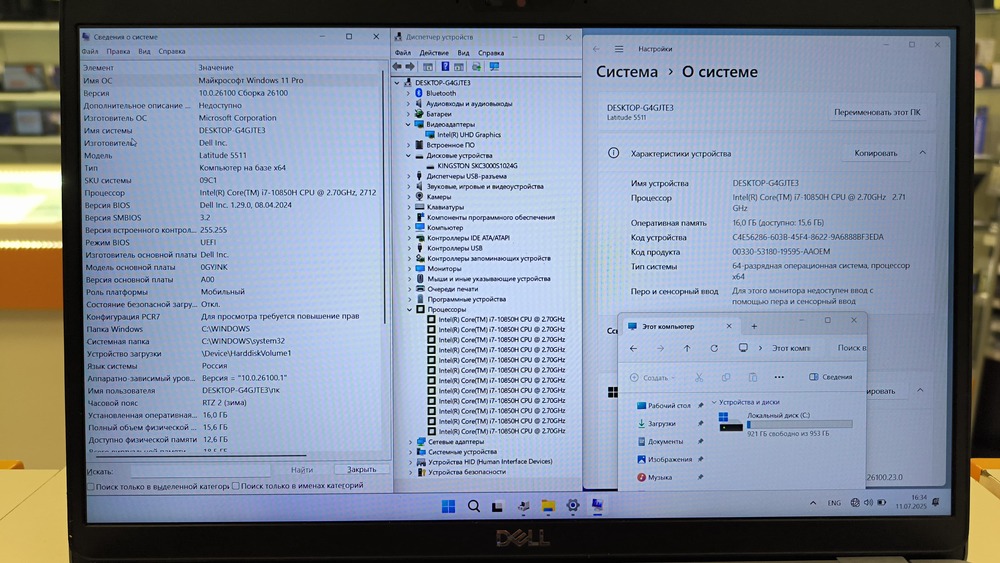Screen dimensions: 1000x563
Task: Open the three-dots more menu in explorer
Action: point(779,377)
